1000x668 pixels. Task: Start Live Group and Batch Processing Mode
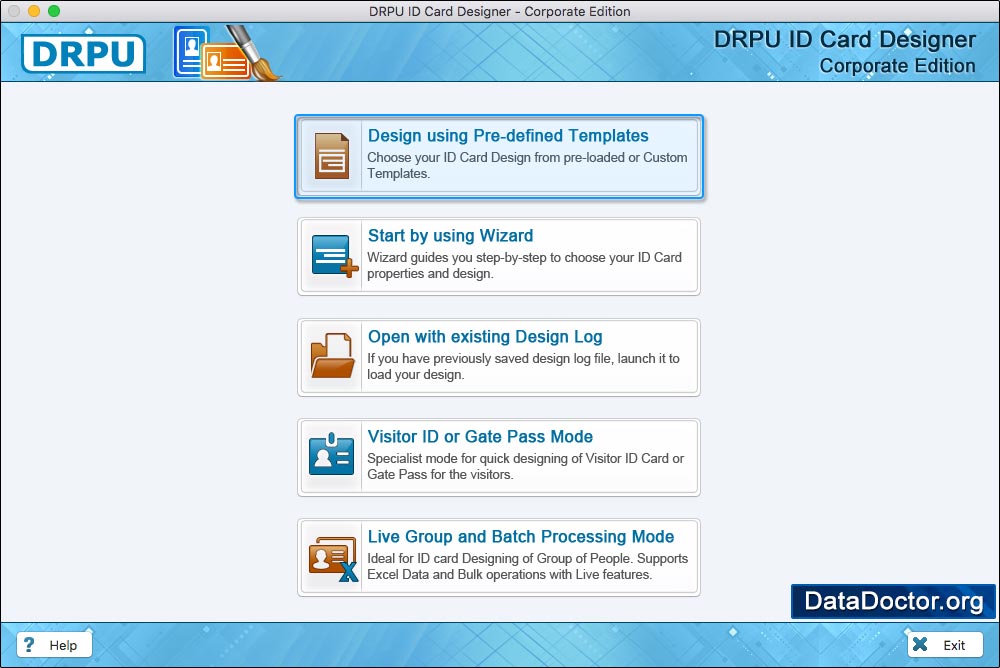499,558
